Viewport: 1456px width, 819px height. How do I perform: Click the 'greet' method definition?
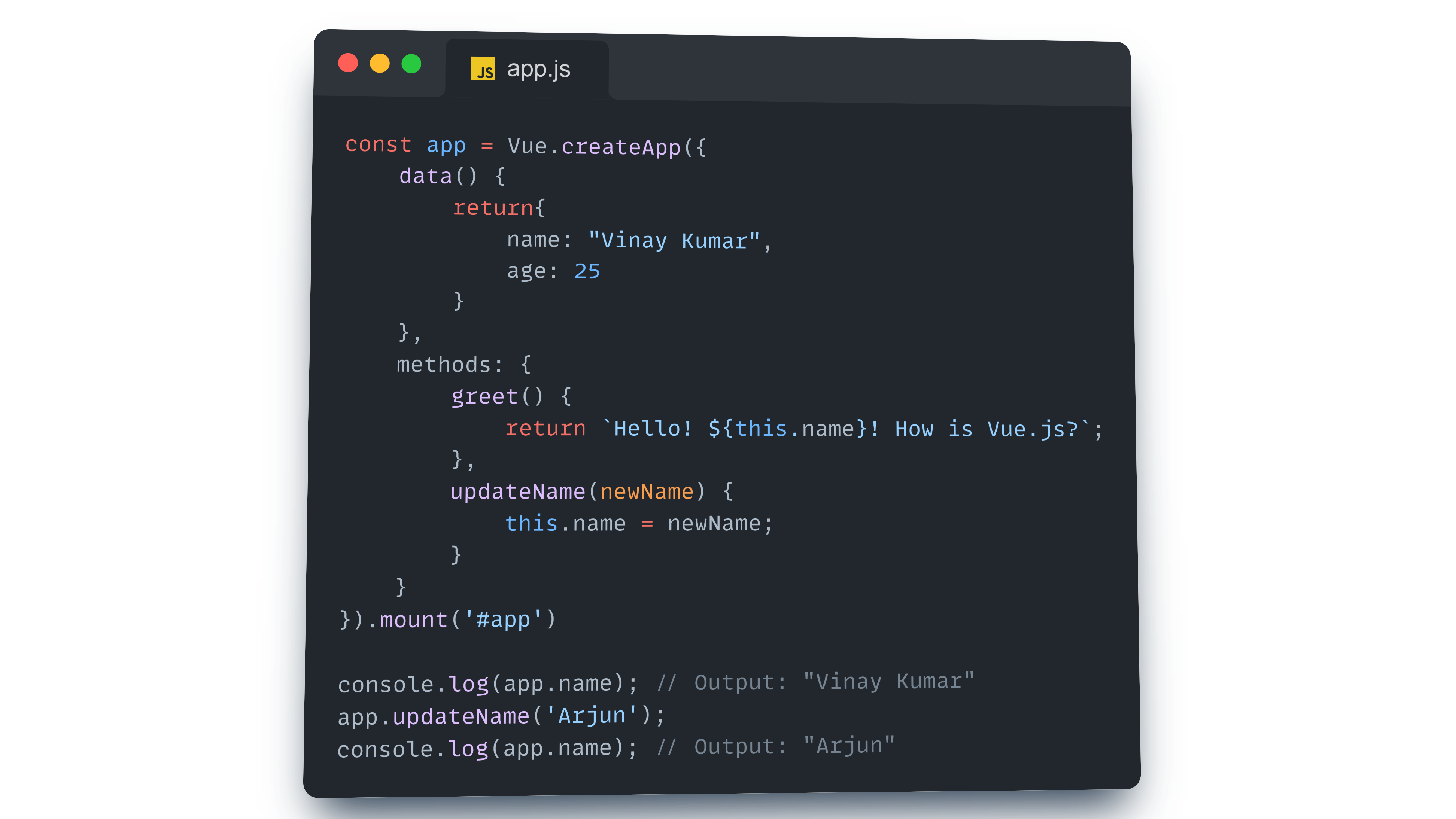[484, 396]
